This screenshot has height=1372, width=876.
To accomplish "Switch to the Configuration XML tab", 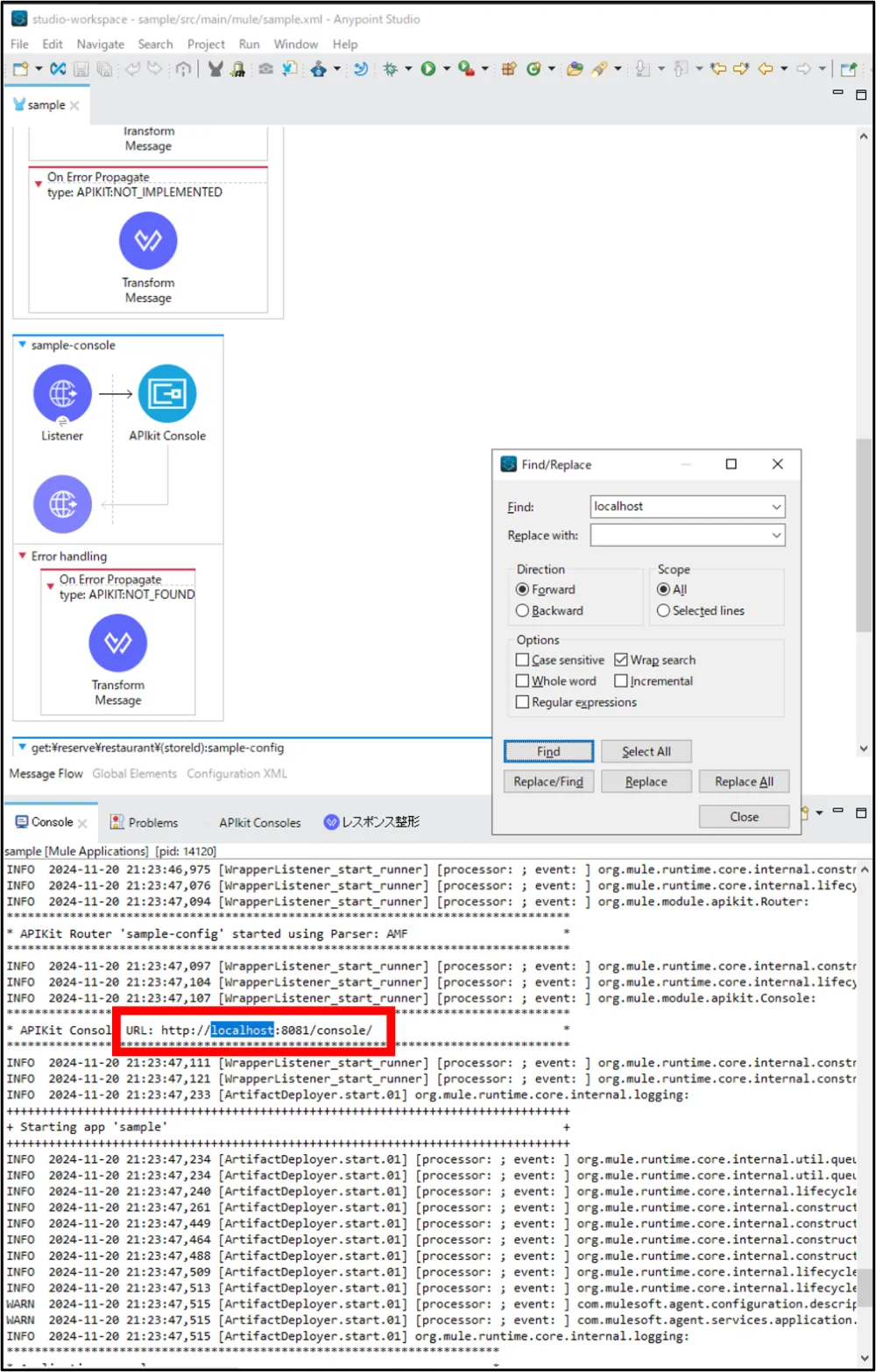I will pos(237,774).
